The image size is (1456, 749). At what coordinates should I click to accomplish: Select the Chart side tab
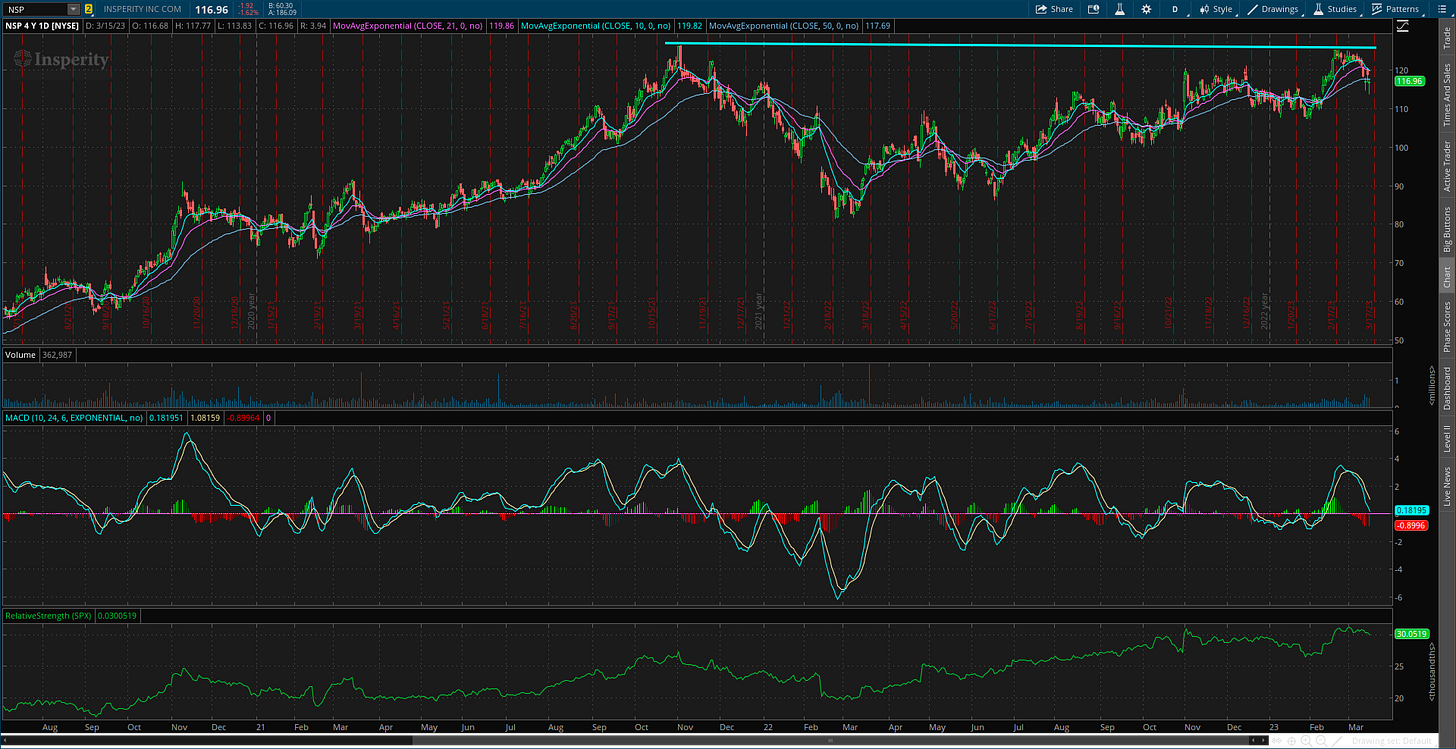[x=1446, y=277]
